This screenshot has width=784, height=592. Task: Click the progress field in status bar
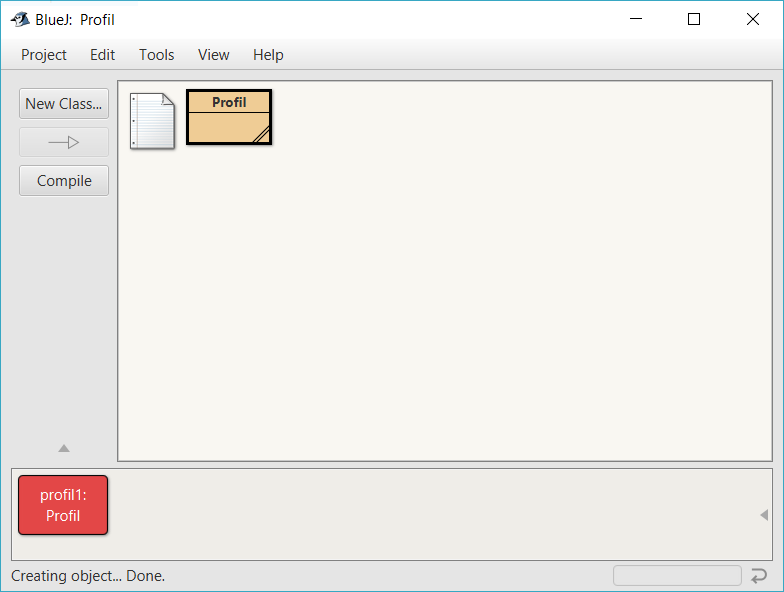[x=677, y=576]
